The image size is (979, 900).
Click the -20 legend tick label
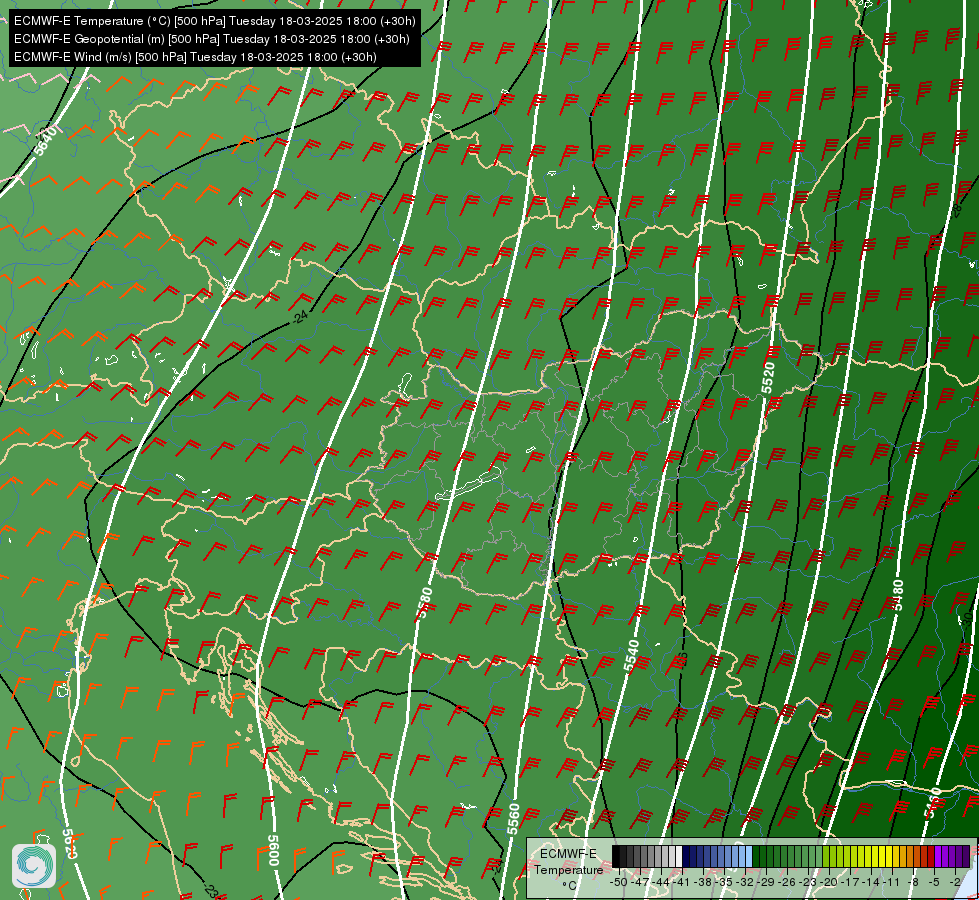[829, 882]
